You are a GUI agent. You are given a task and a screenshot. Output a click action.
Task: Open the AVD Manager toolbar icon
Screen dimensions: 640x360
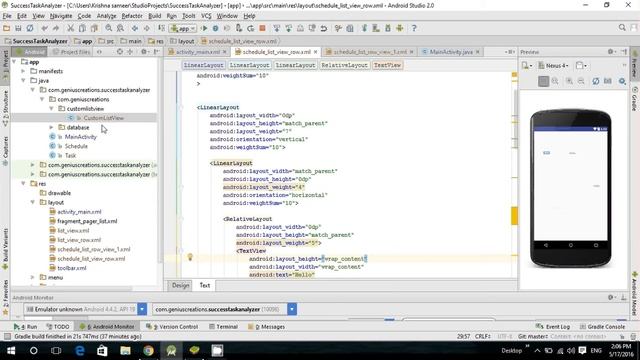[x=376, y=28]
